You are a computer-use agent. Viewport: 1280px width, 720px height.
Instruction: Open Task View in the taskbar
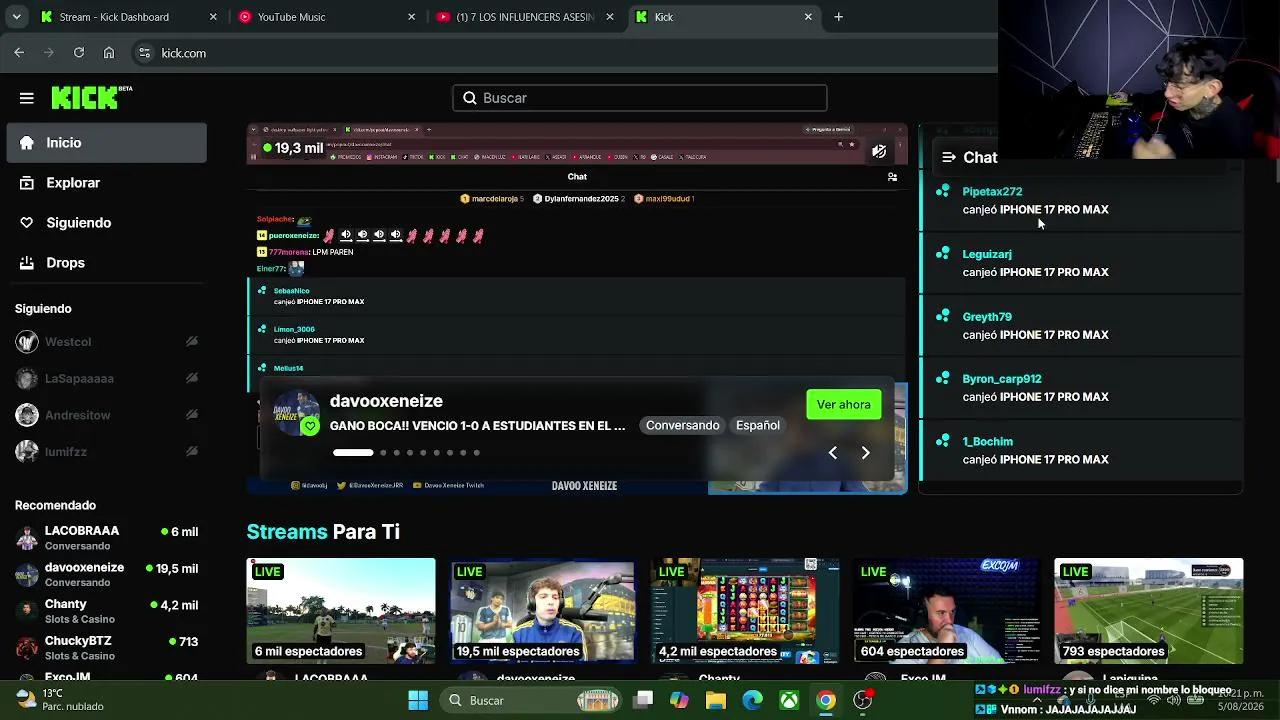[643, 700]
